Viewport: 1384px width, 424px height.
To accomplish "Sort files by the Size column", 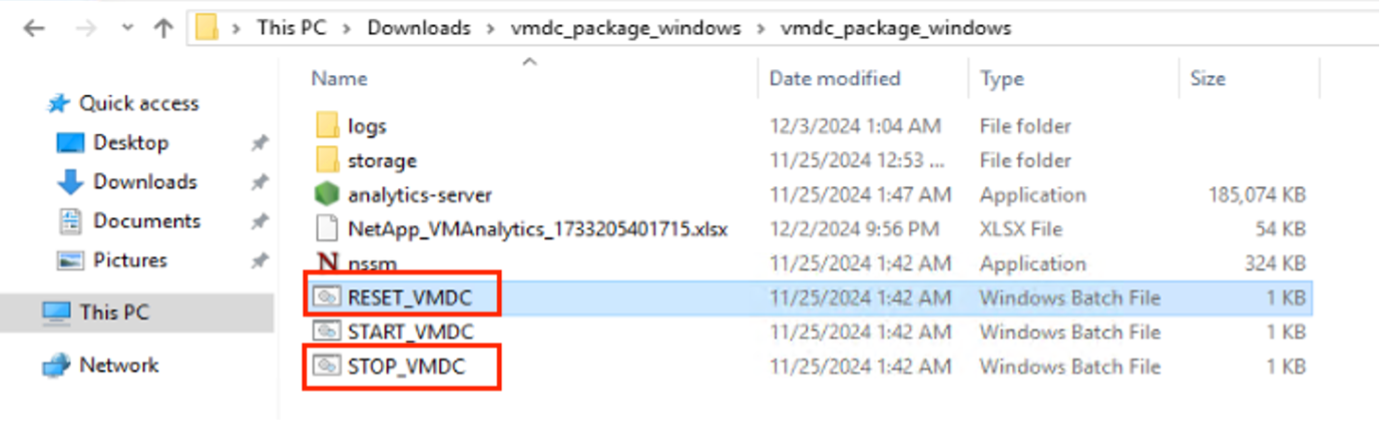I will point(1207,78).
